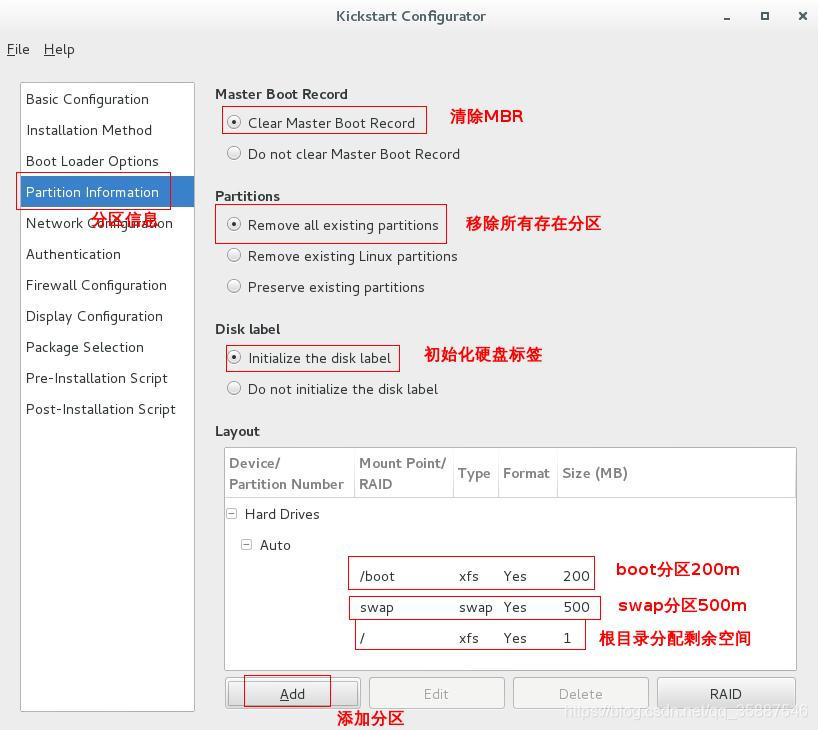Screen dimensions: 818x730
Task: Click the Delete partition button
Action: [580, 693]
